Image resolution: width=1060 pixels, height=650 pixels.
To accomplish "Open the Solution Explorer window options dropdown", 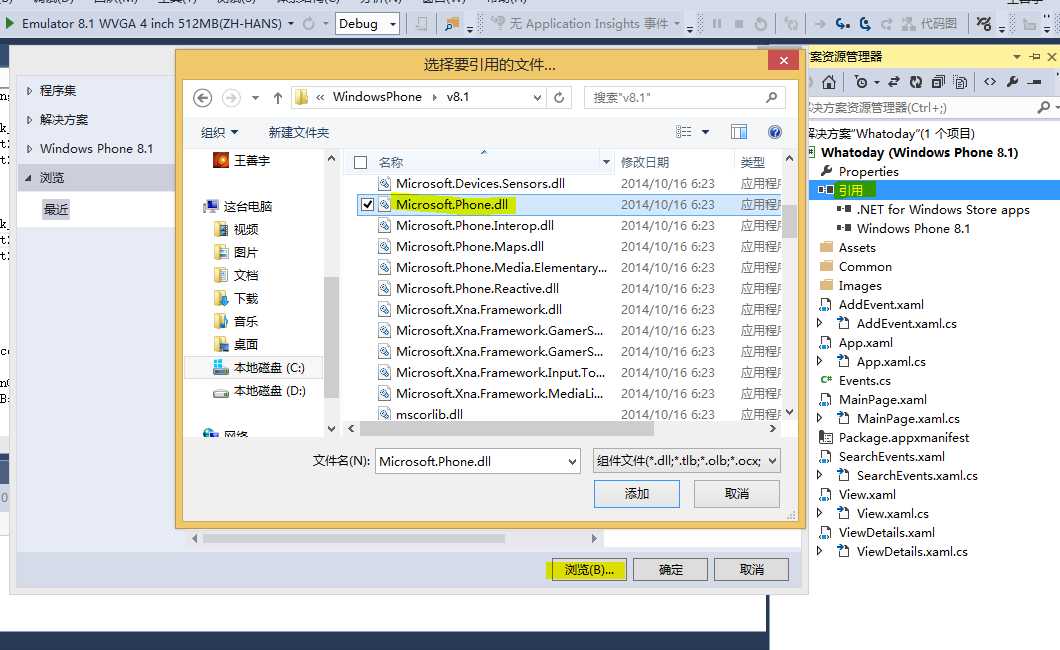I will pos(1017,57).
